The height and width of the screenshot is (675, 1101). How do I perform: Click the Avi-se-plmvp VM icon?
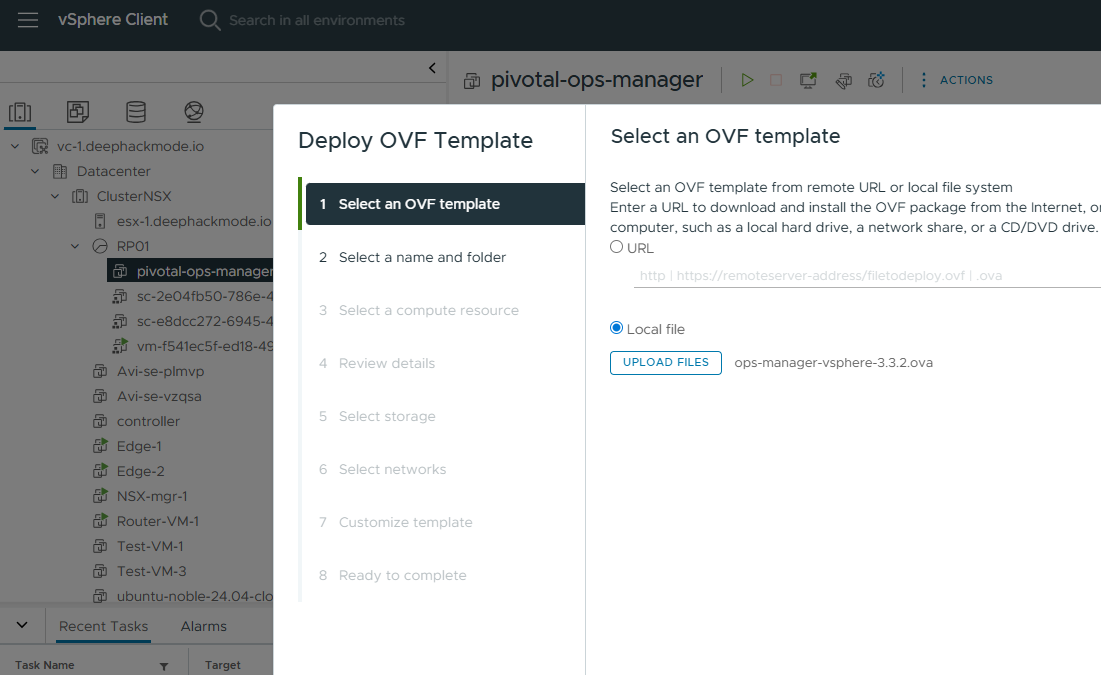(x=100, y=371)
